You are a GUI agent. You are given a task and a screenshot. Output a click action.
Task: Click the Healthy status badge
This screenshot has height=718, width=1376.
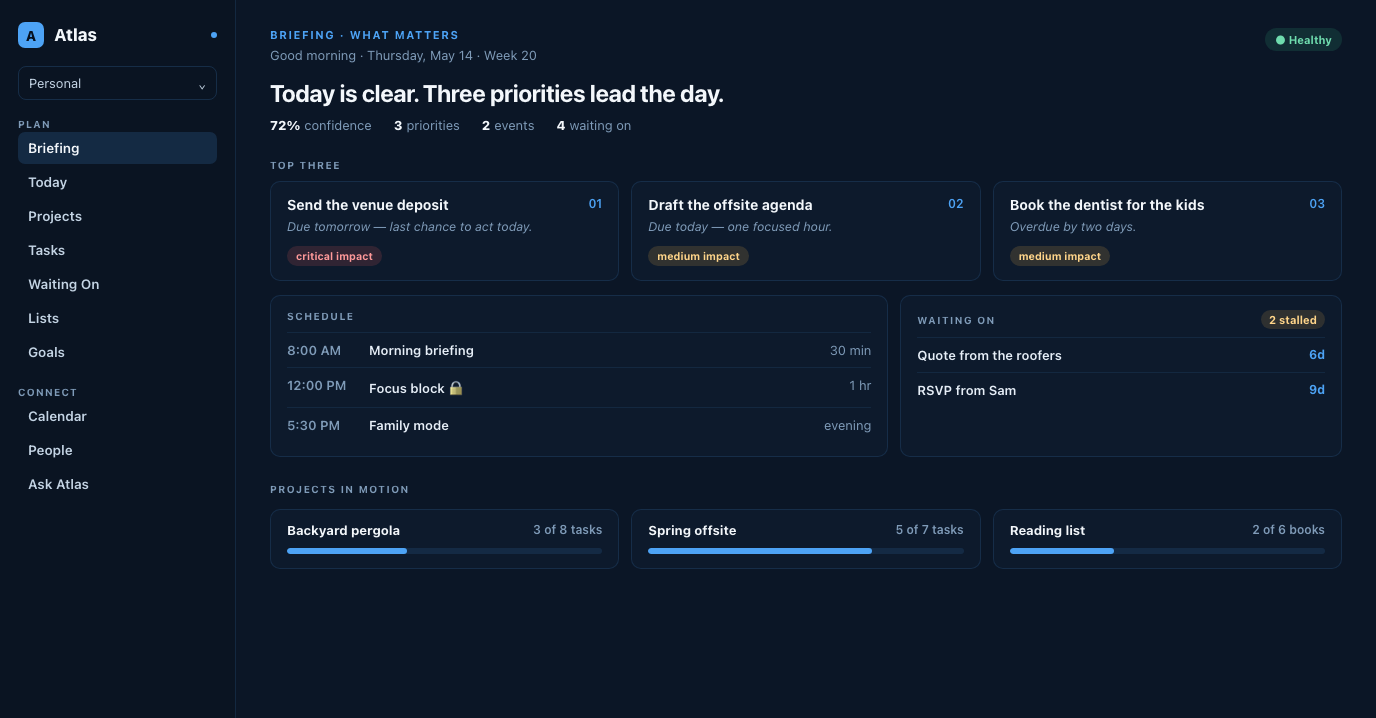(x=1303, y=40)
